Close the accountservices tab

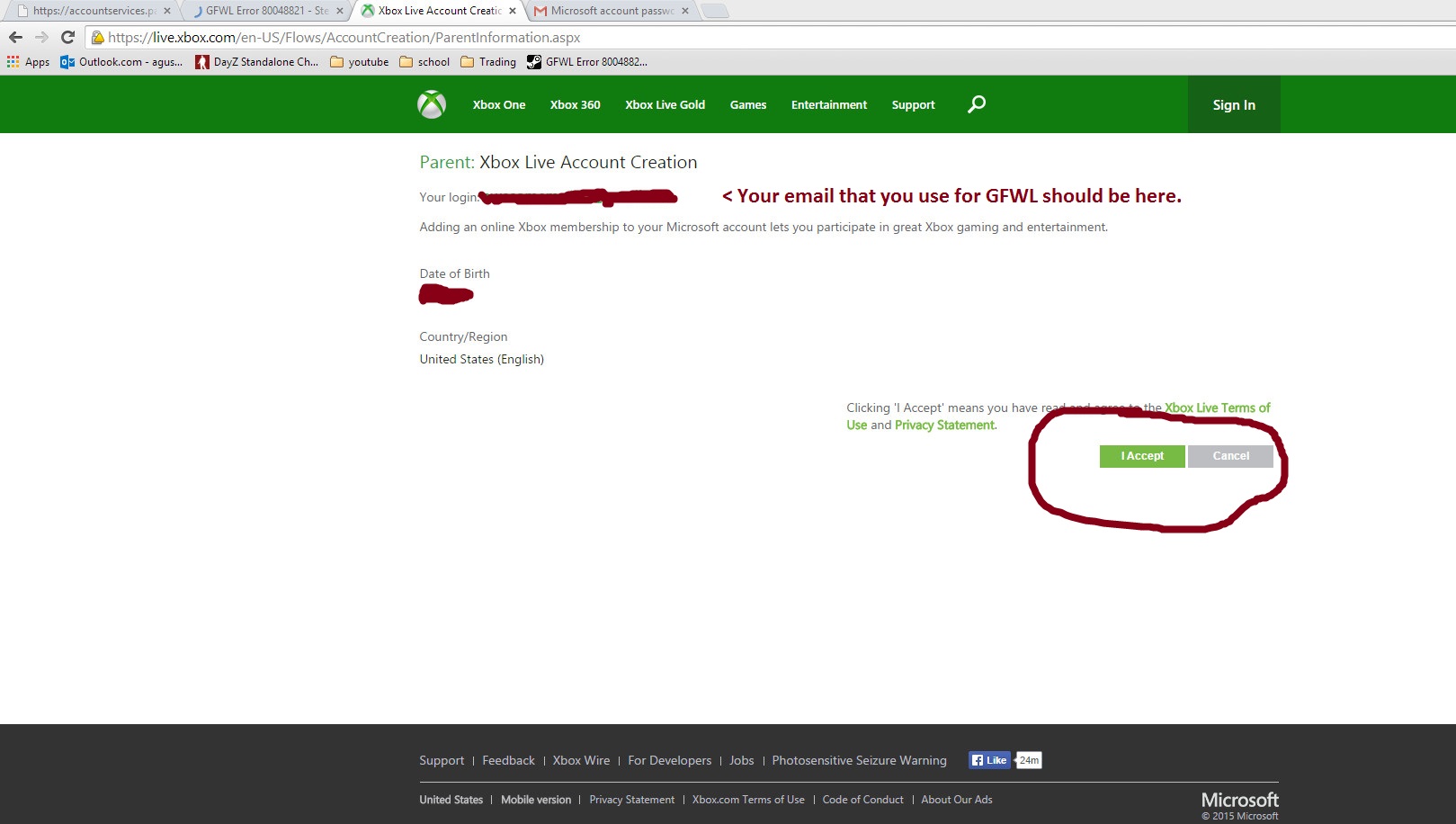tap(167, 11)
